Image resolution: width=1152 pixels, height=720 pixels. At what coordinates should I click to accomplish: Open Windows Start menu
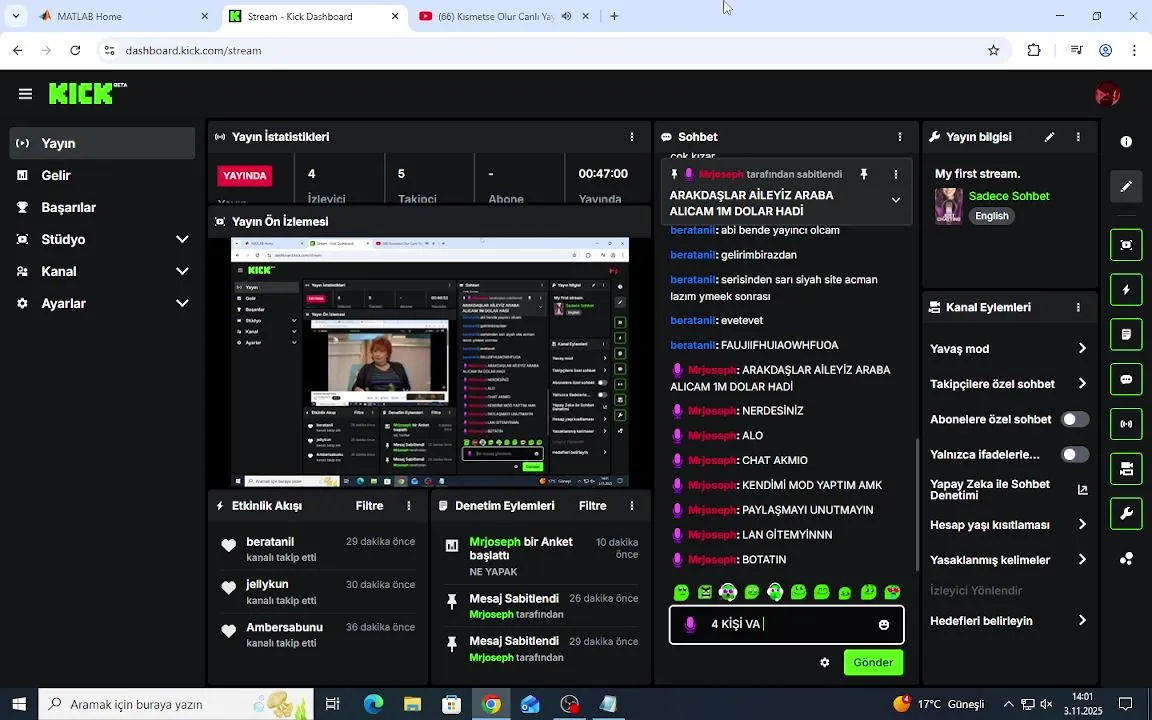18,704
